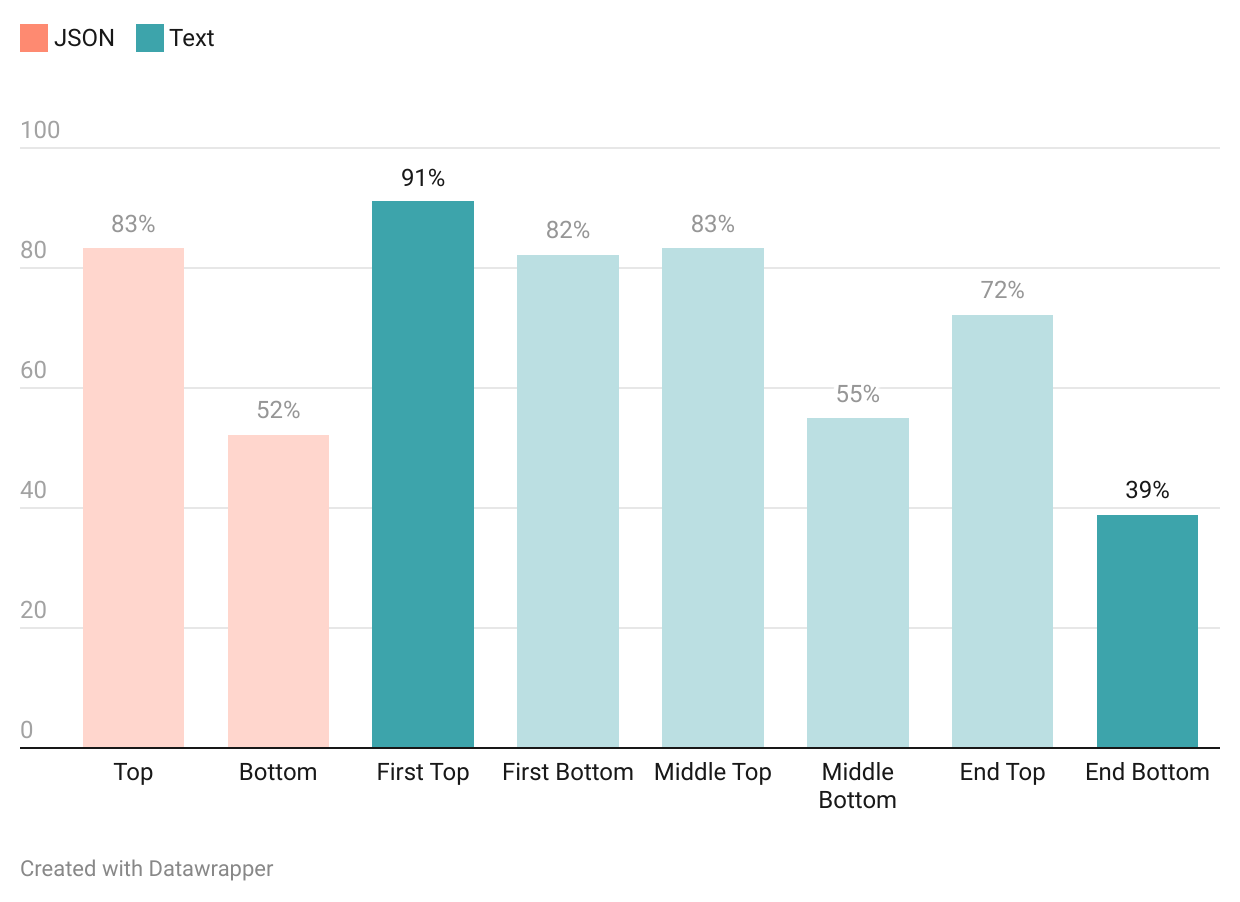The width and height of the screenshot is (1240, 902).
Task: Select the JSON Bottom bar at 52%
Action: (x=278, y=591)
